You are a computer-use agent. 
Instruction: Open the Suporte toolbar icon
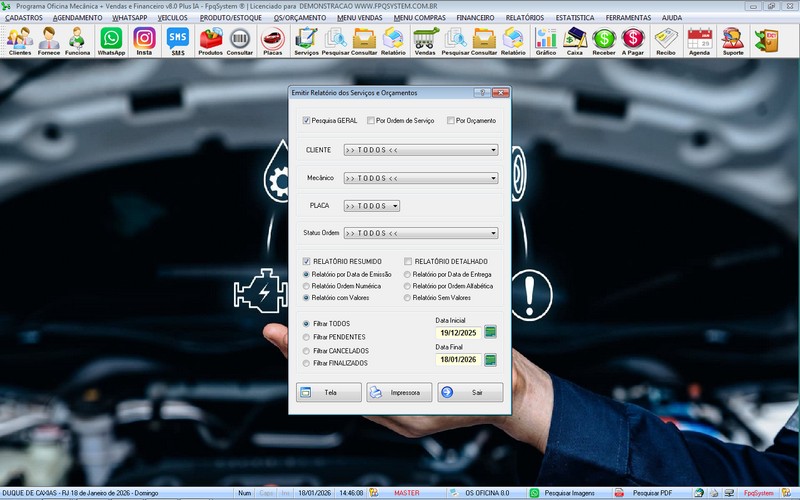pyautogui.click(x=732, y=40)
